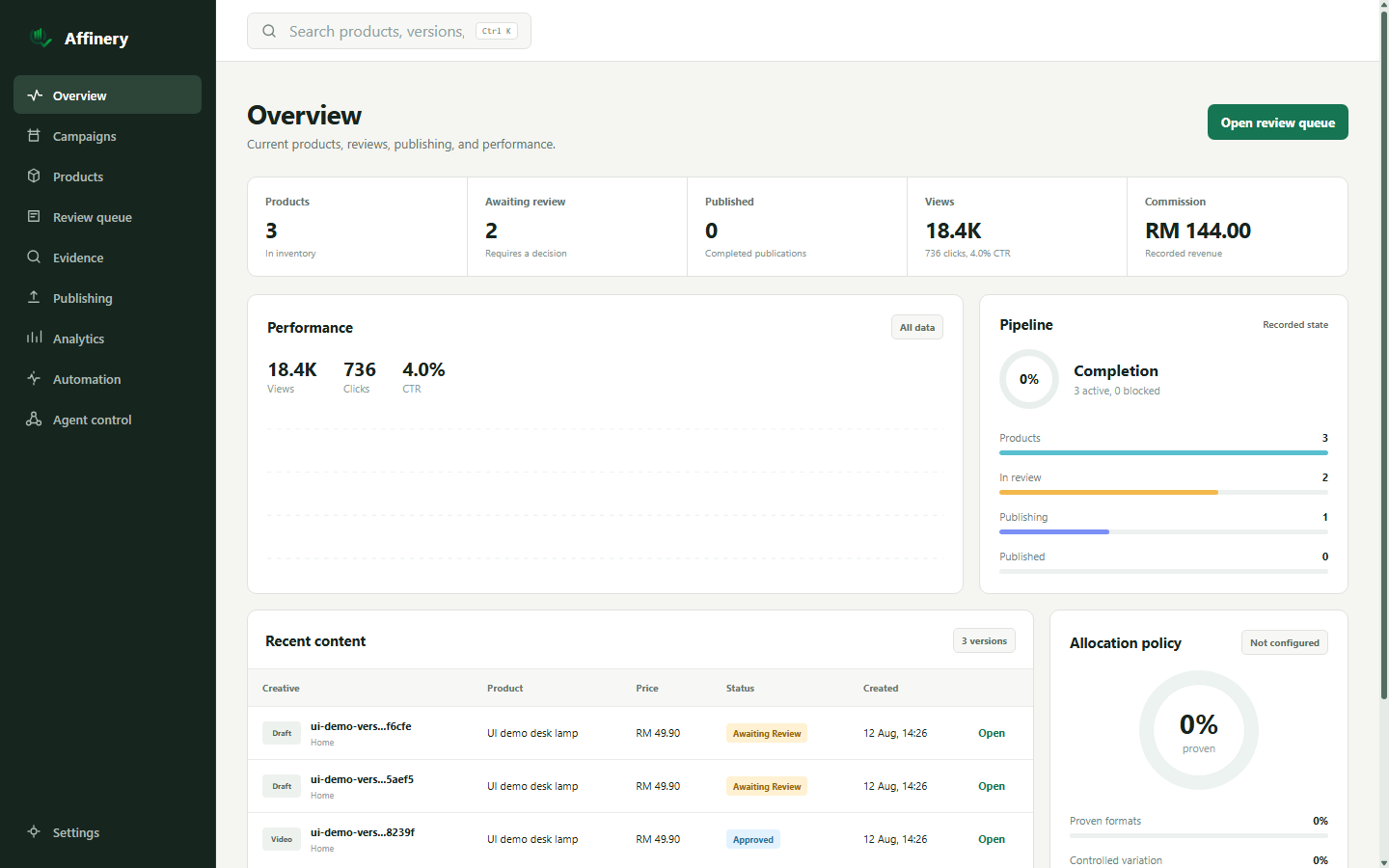Viewport: 1389px width, 868px height.
Task: Click the Publishing upload icon
Action: [35, 298]
